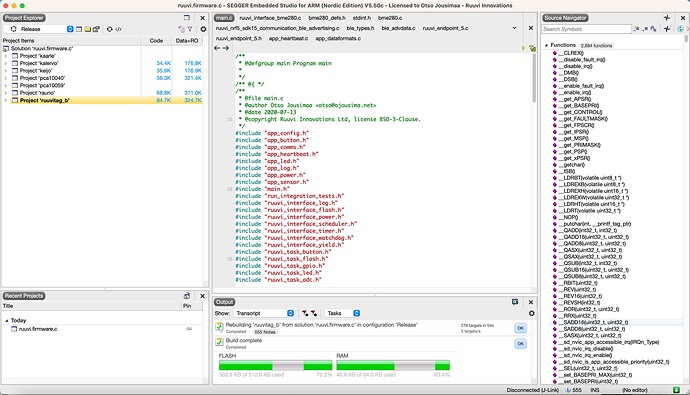Click the pin icon in Recent Projects header
The image size is (690, 395).
tap(187, 296)
